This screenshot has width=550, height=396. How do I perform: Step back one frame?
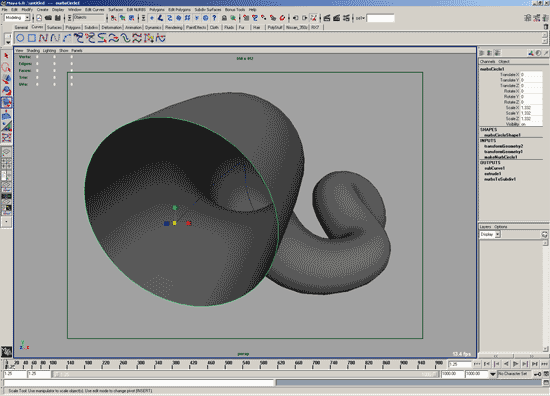click(x=487, y=364)
